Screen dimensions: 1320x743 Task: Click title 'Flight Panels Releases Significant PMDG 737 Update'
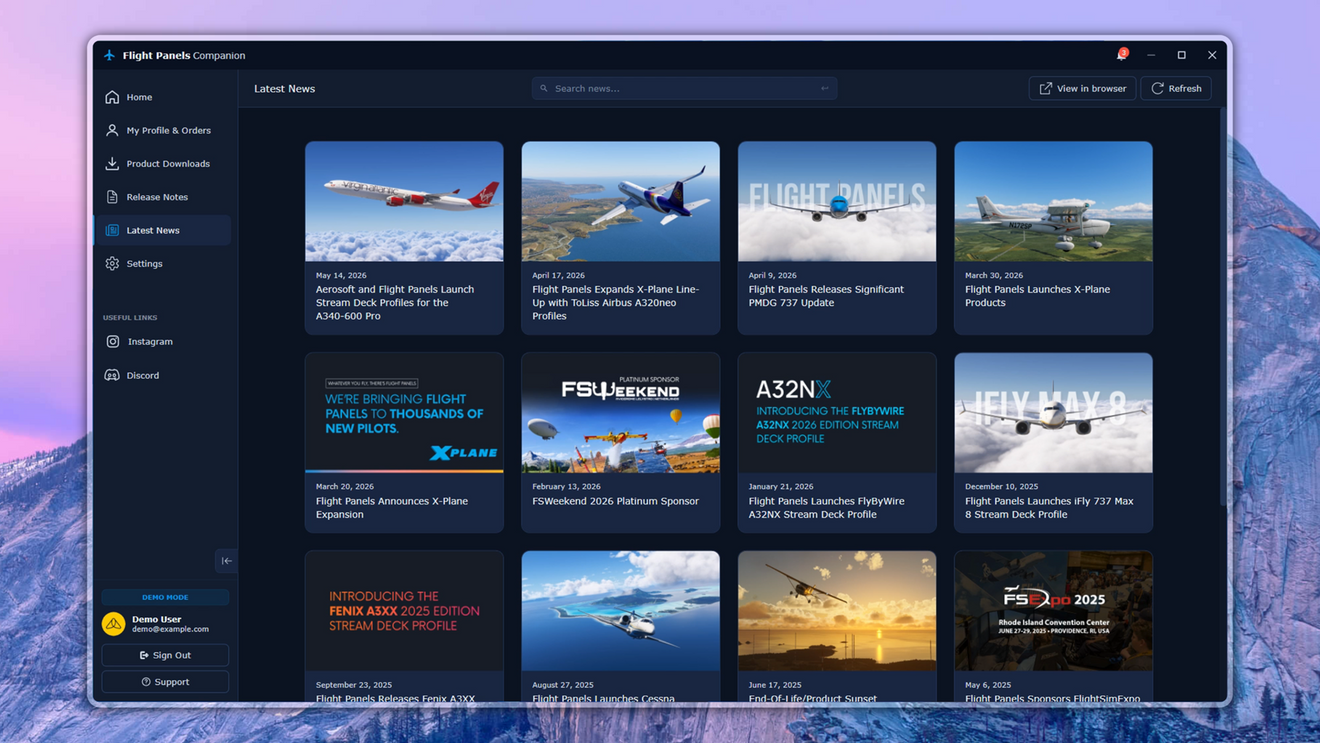[x=826, y=296]
